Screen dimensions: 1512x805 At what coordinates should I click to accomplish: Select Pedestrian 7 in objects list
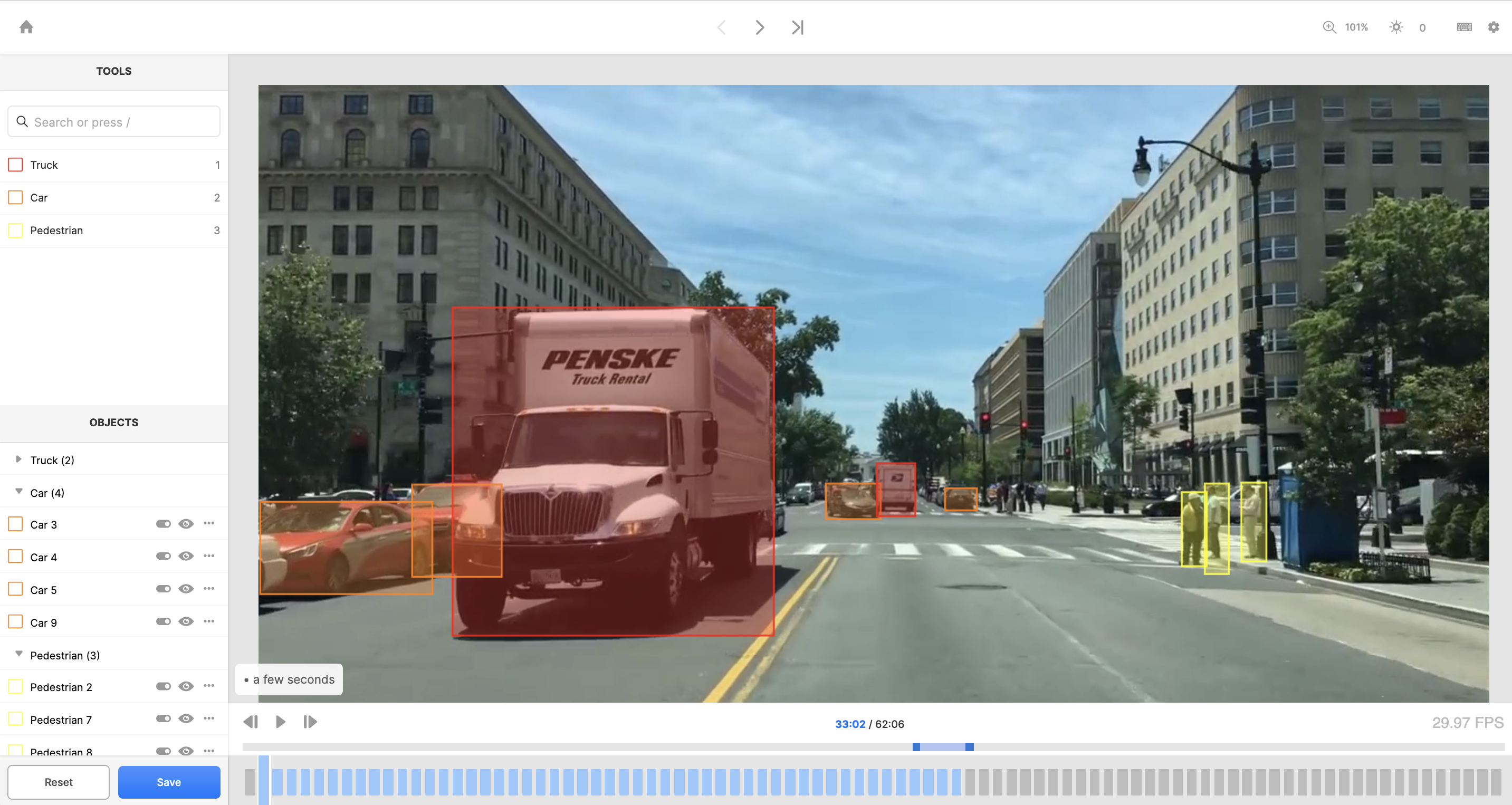coord(114,720)
